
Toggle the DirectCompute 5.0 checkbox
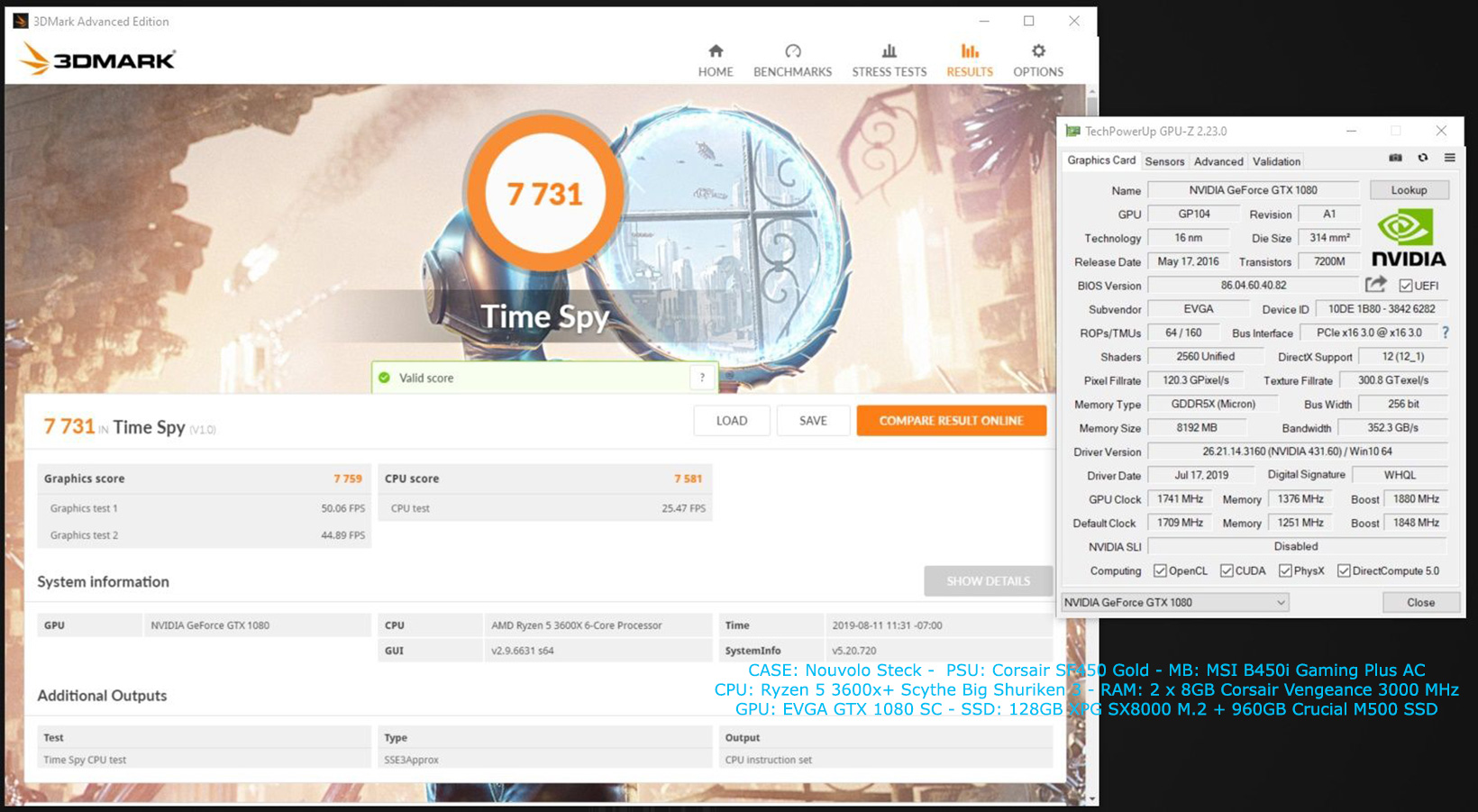(x=1344, y=570)
